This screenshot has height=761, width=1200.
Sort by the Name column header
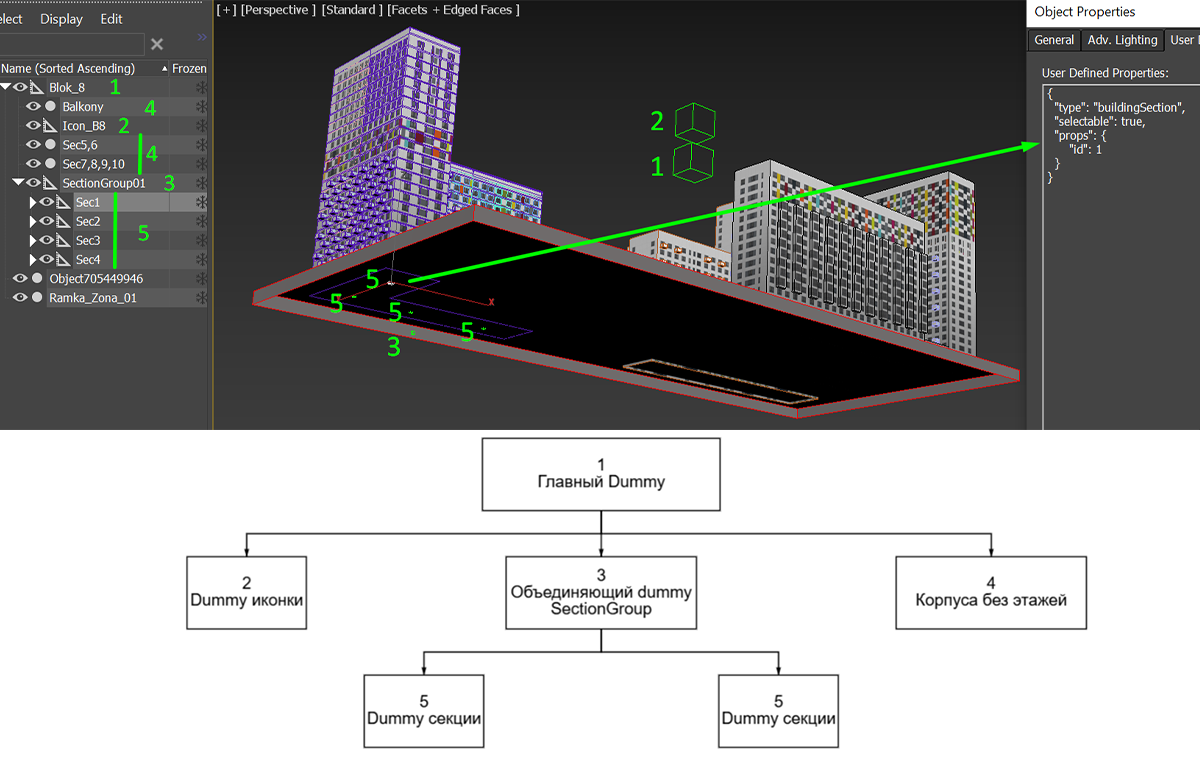pyautogui.click(x=68, y=69)
